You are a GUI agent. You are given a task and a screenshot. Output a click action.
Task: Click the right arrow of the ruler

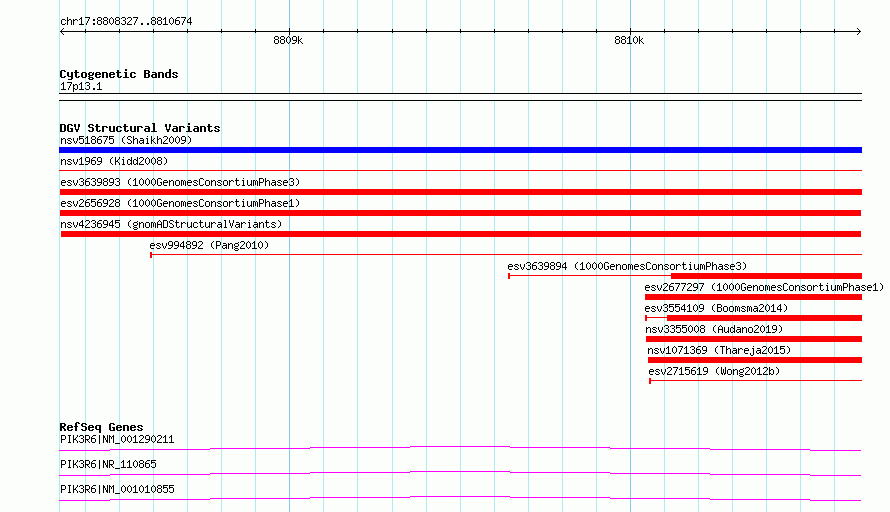[859, 31]
